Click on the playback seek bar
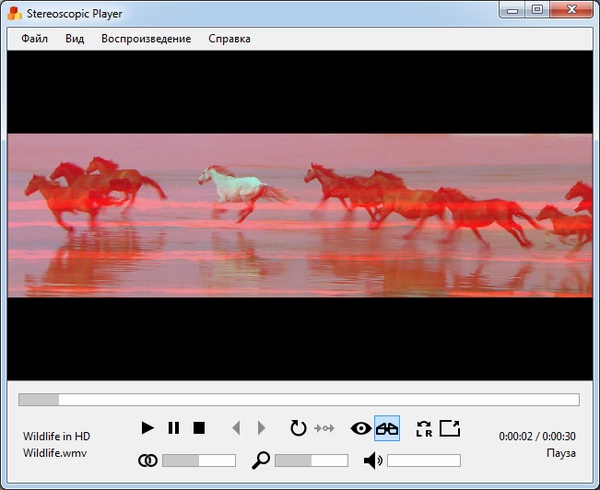Viewport: 600px width, 490px height. pos(298,400)
